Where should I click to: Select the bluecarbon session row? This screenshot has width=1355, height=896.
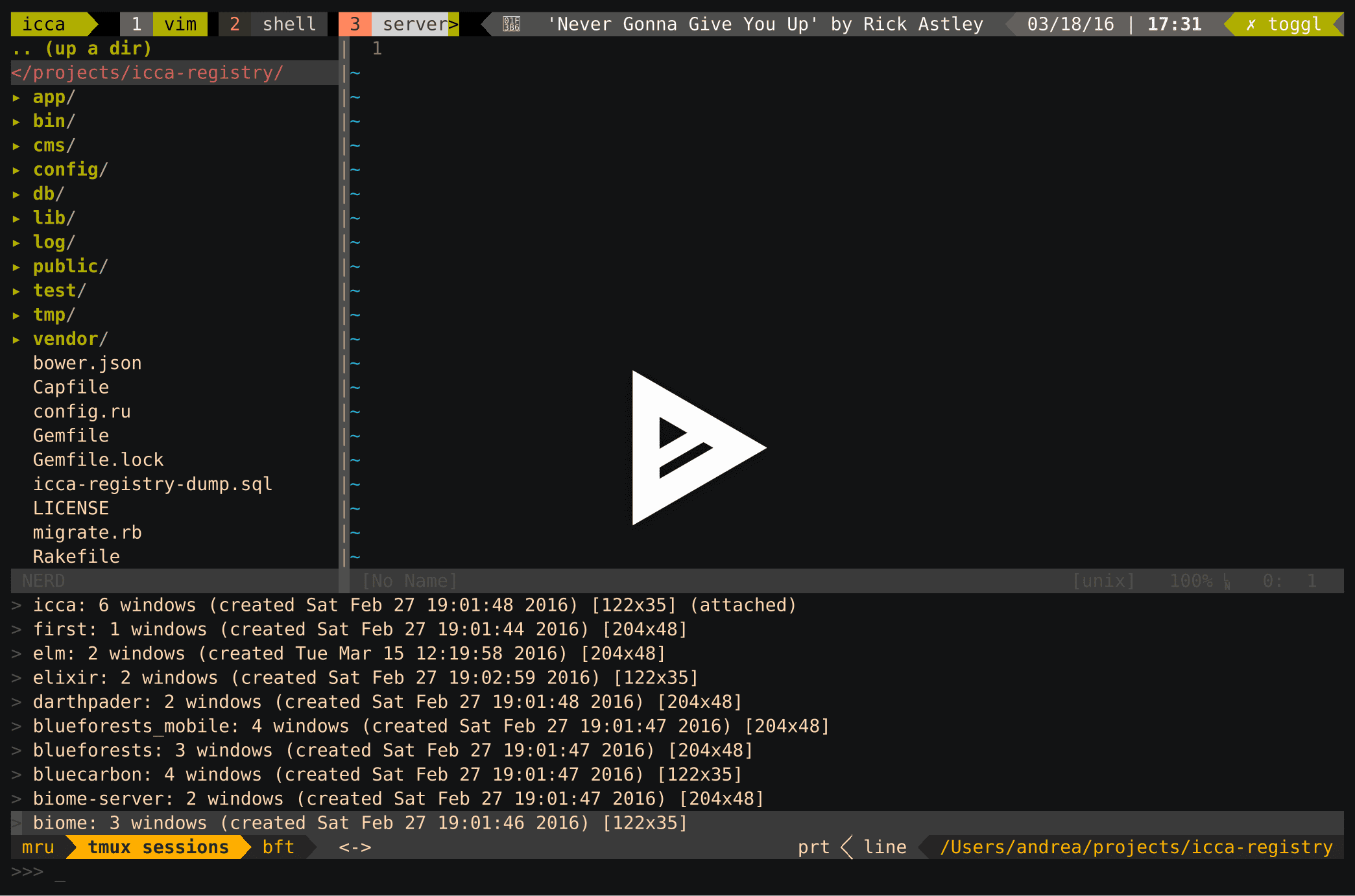pyautogui.click(x=387, y=775)
